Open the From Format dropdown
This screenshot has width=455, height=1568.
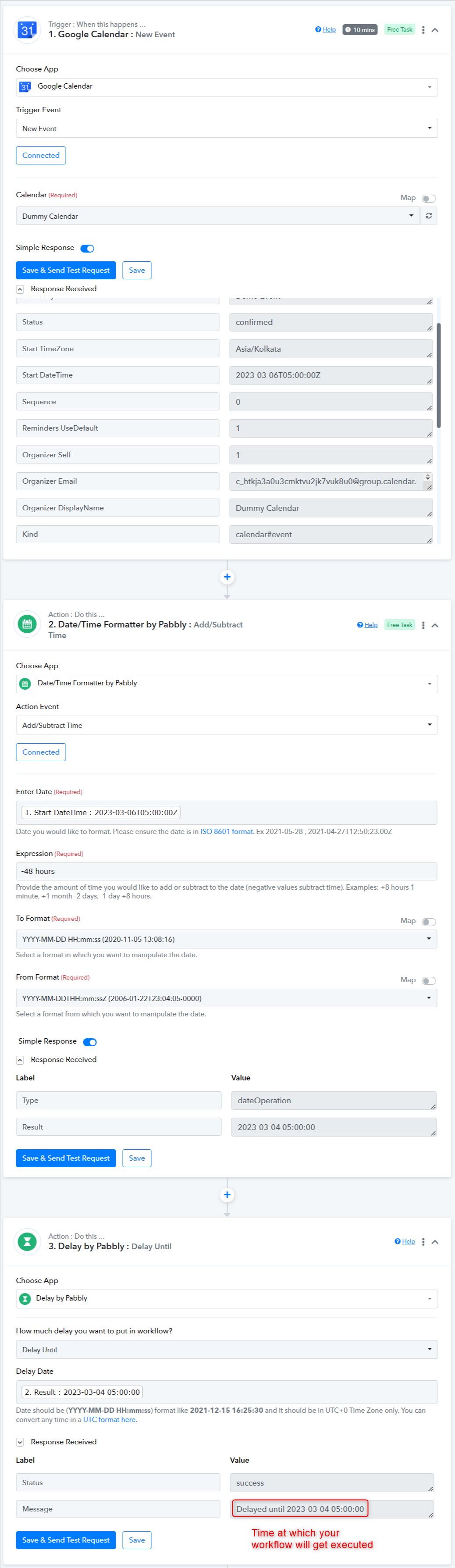point(227,998)
